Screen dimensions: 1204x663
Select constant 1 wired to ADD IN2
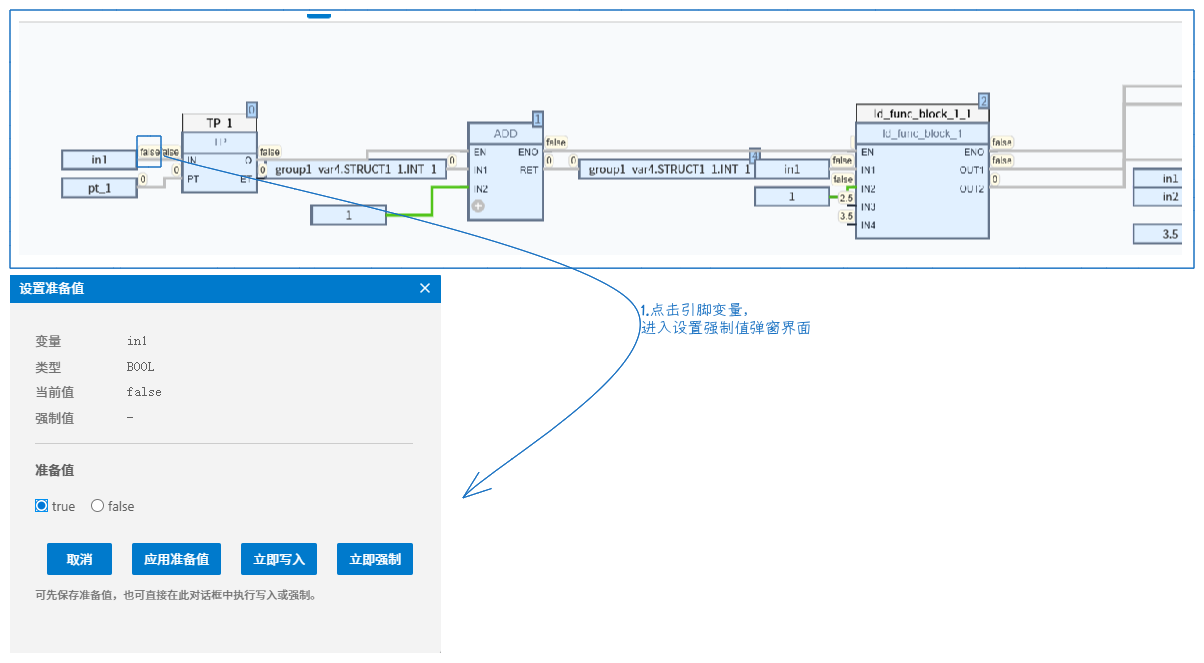[x=348, y=214]
